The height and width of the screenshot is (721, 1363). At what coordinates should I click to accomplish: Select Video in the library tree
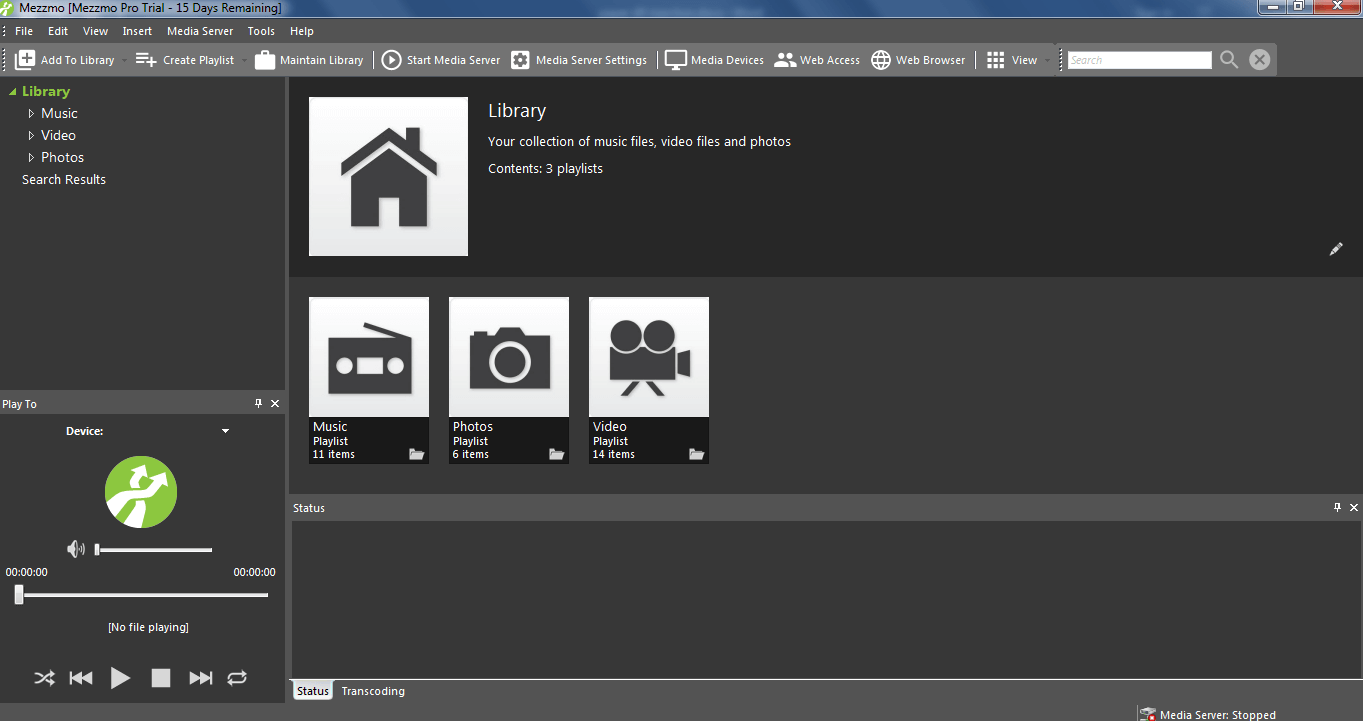tap(58, 136)
